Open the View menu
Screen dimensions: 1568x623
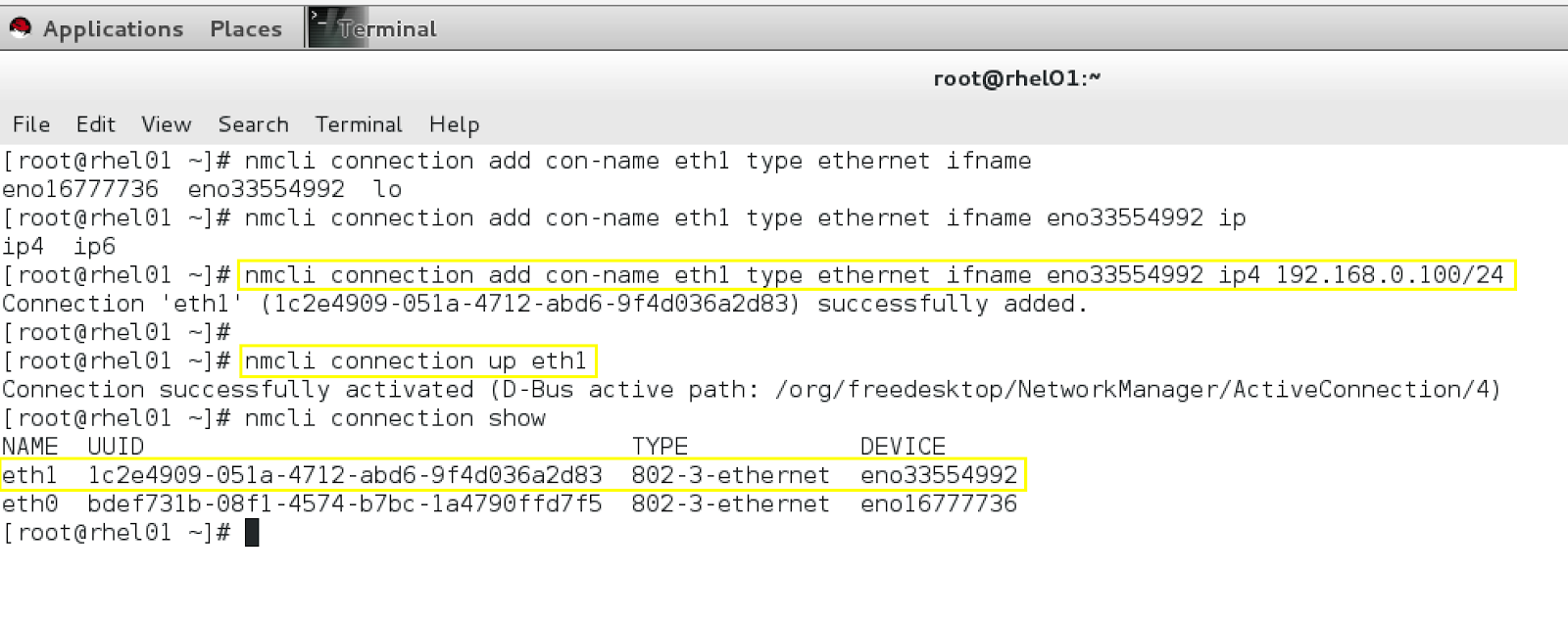(x=165, y=124)
